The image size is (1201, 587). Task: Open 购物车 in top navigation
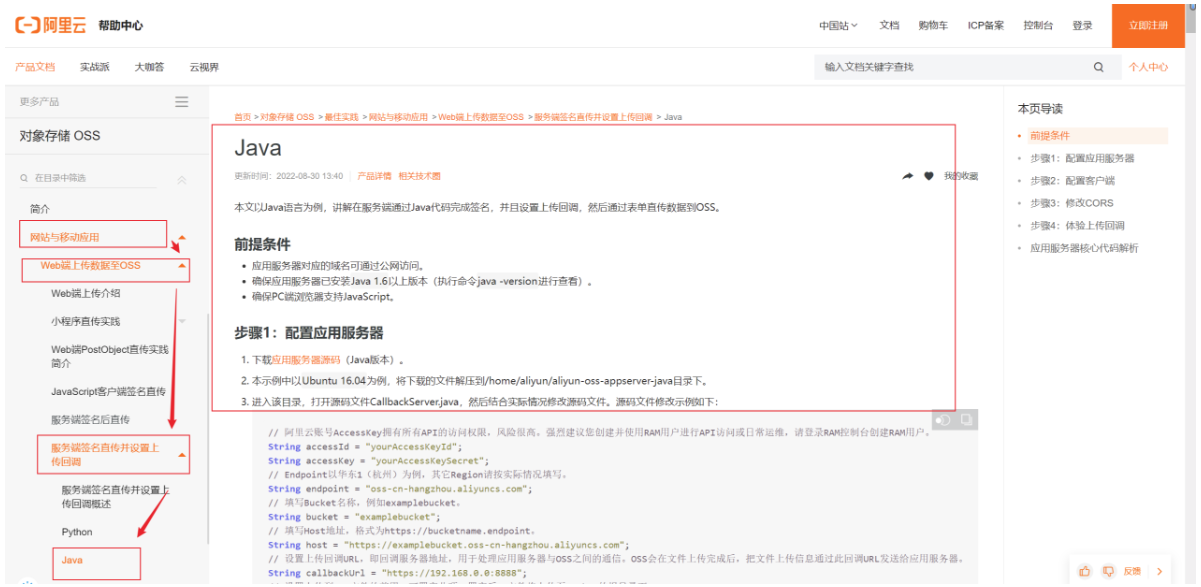[933, 26]
